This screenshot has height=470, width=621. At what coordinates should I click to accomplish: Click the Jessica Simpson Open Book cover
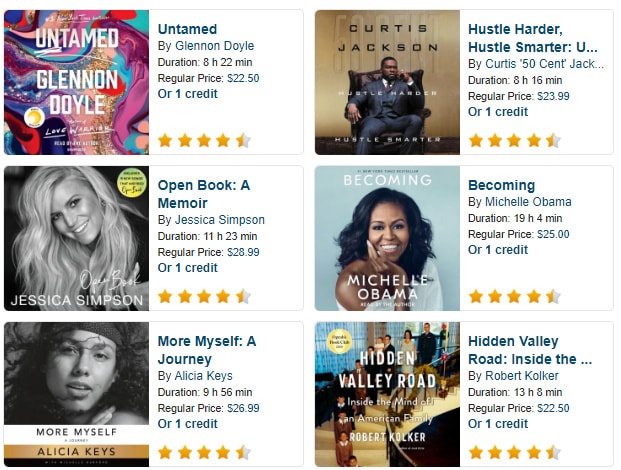76,238
